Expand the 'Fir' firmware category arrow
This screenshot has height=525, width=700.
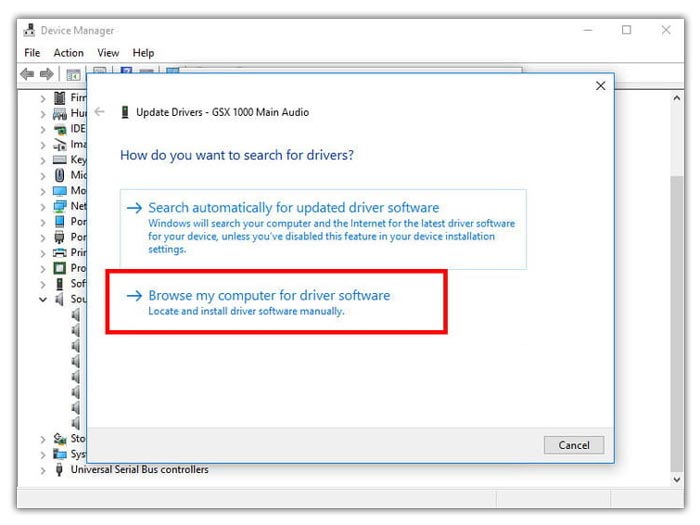click(x=43, y=99)
